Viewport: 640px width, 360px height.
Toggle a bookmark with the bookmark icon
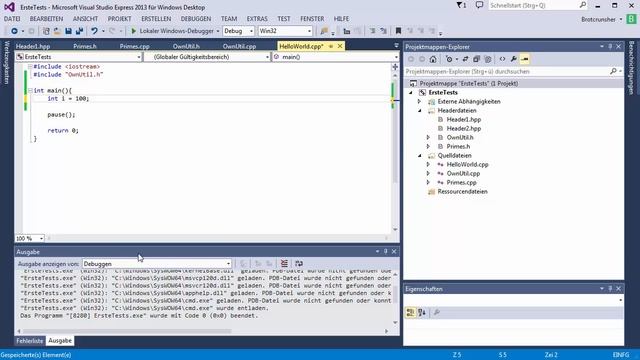tap(398, 31)
